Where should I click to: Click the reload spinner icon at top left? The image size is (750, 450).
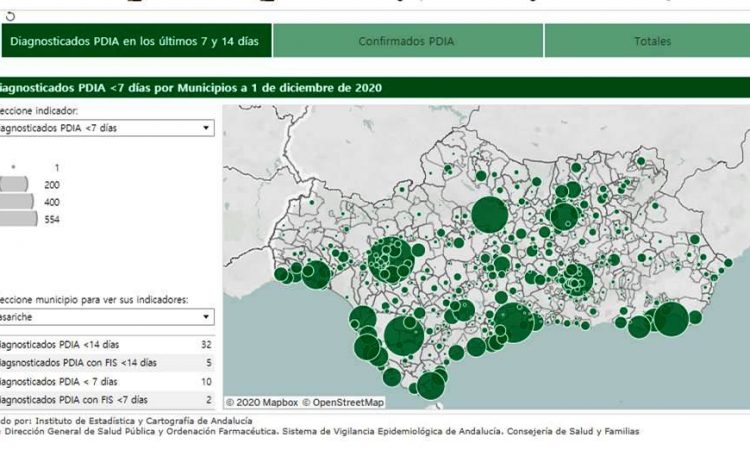click(10, 15)
